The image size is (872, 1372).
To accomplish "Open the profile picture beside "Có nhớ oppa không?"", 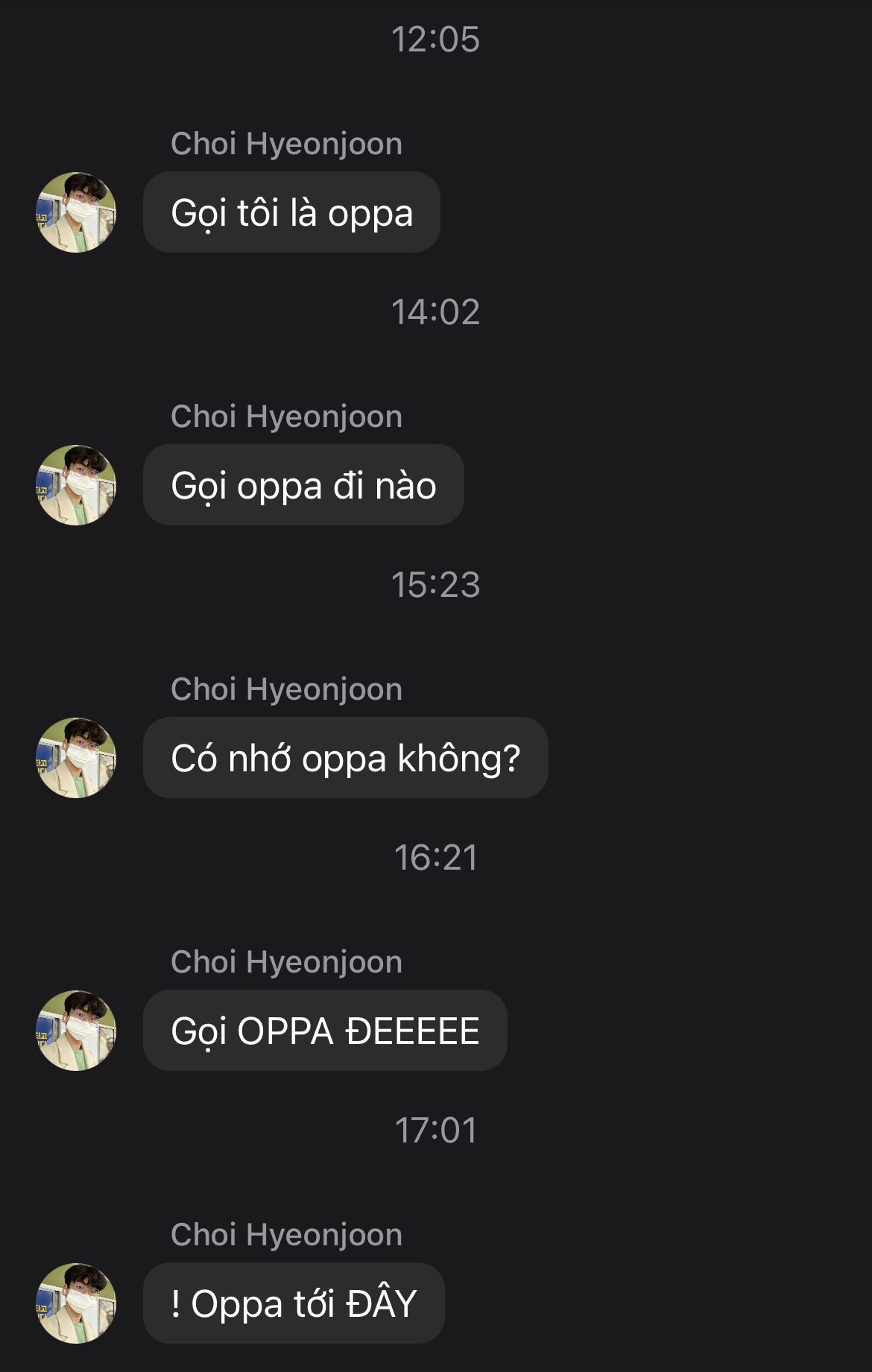I will click(x=76, y=758).
